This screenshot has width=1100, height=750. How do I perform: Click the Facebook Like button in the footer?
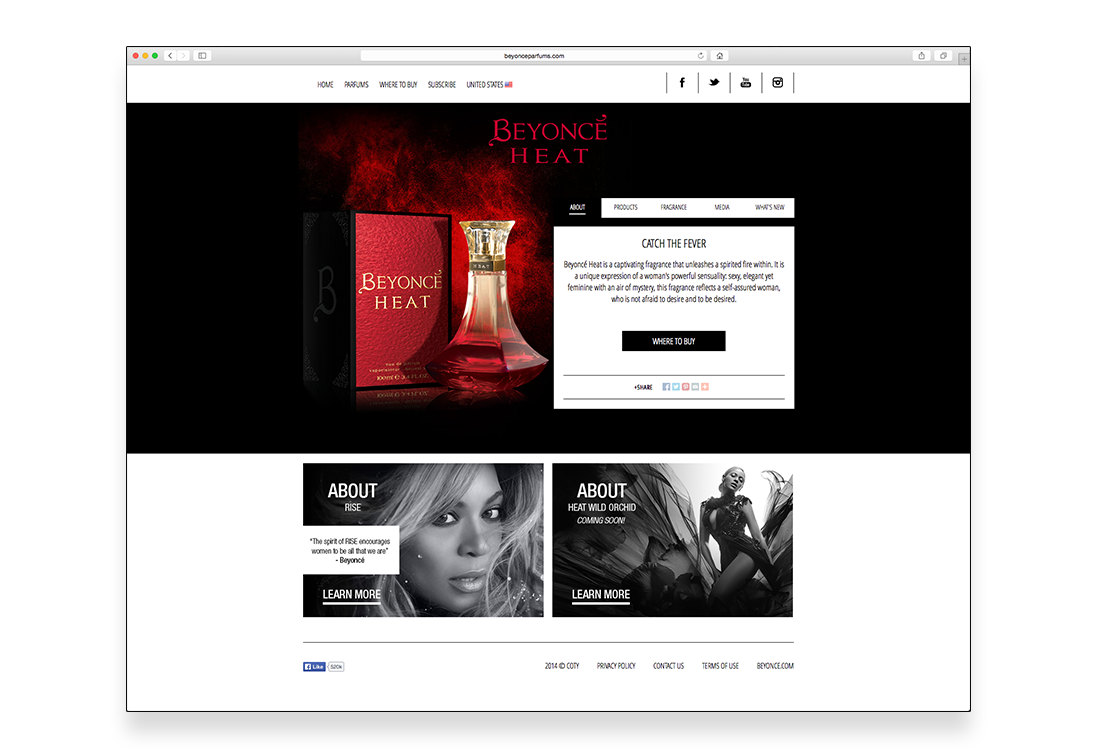pyautogui.click(x=314, y=667)
